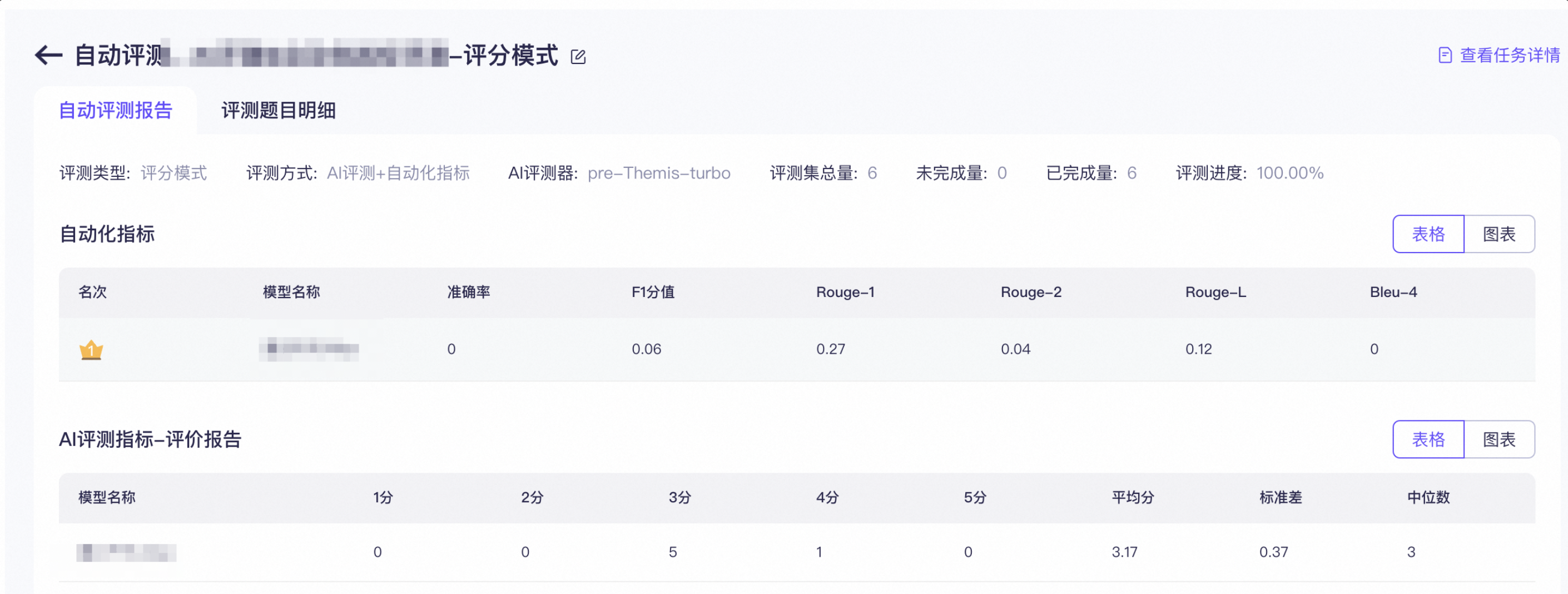Open the task details document icon
Viewport: 1568px width, 594px height.
tap(1445, 56)
